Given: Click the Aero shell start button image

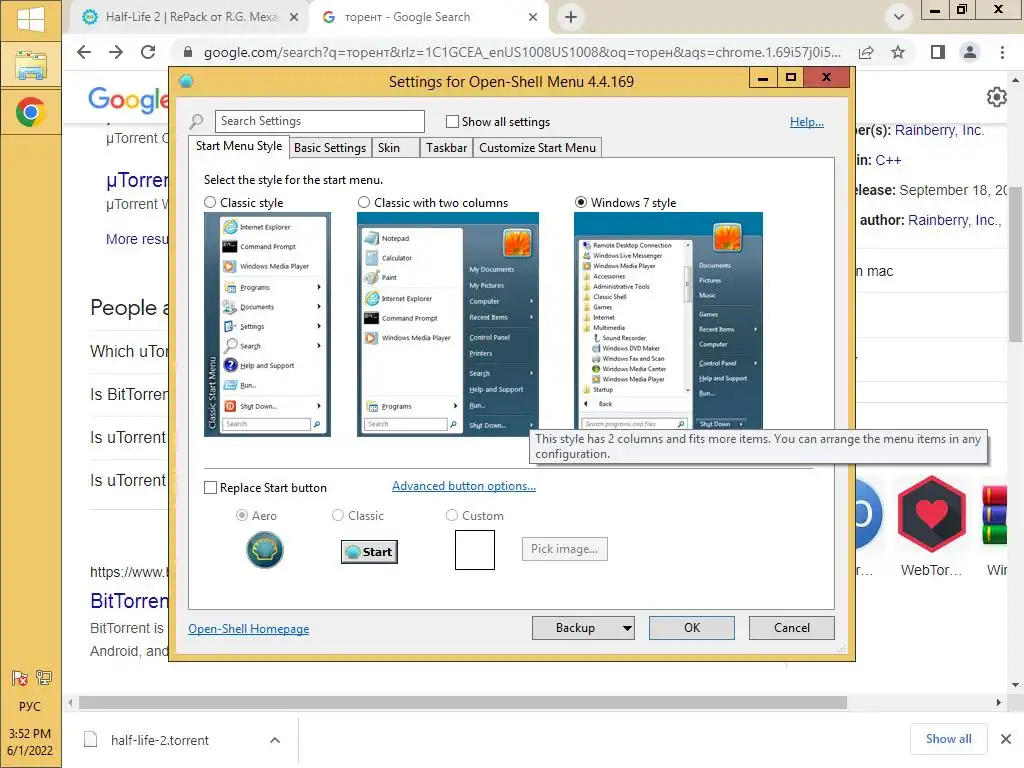Looking at the screenshot, I should [x=264, y=550].
